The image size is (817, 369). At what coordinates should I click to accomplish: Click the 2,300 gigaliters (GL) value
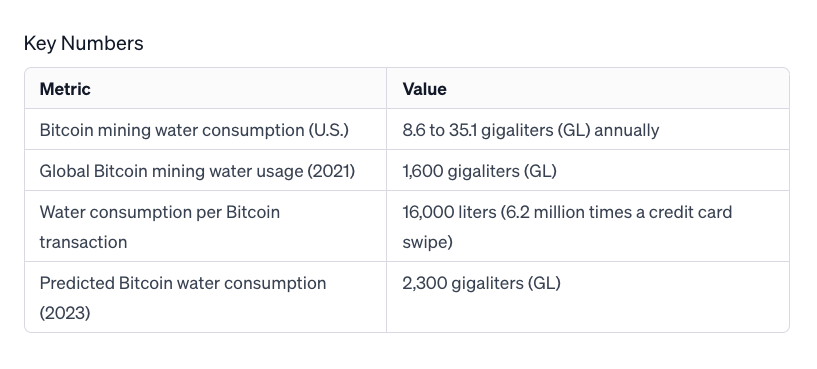[481, 283]
